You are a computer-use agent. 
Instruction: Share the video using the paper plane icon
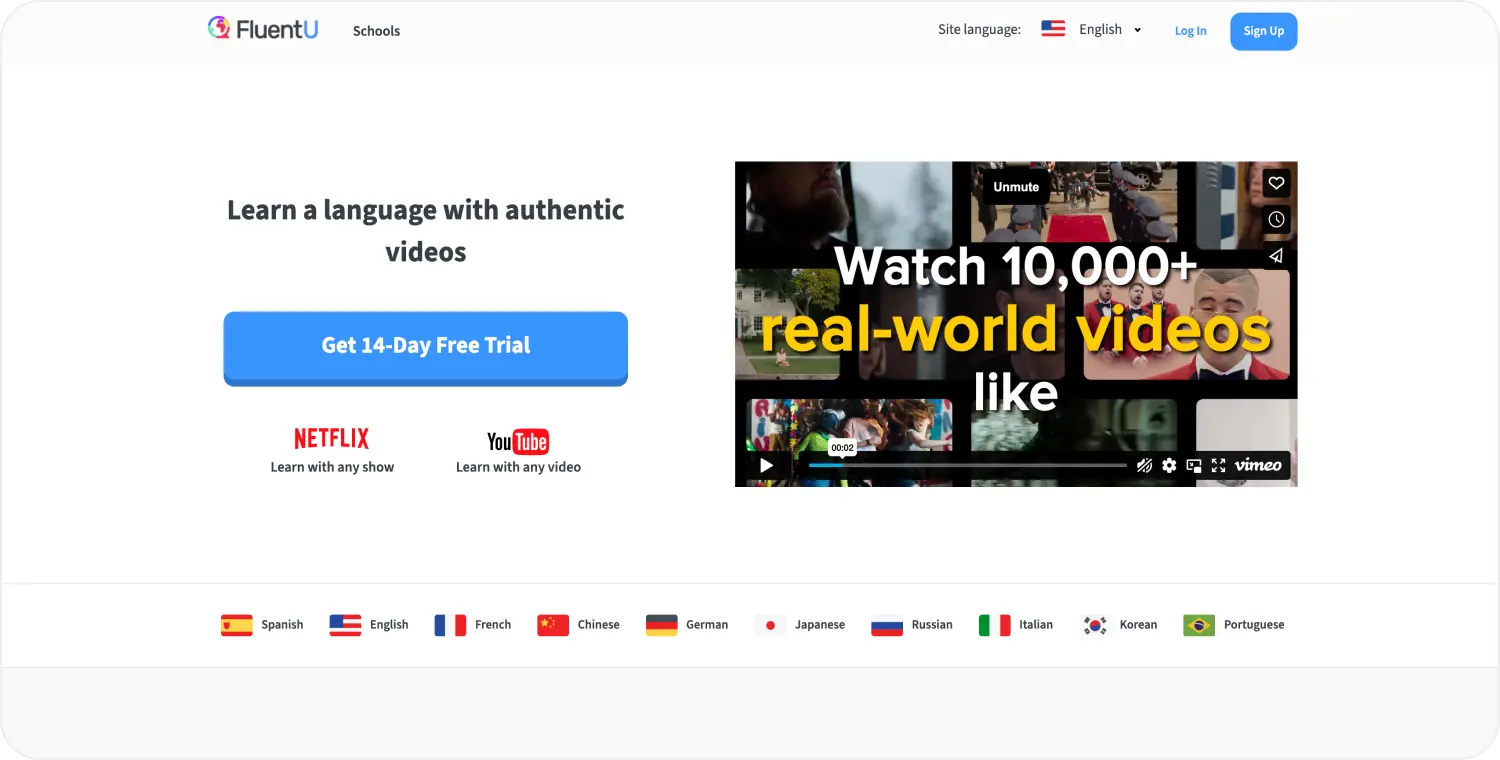coord(1275,256)
